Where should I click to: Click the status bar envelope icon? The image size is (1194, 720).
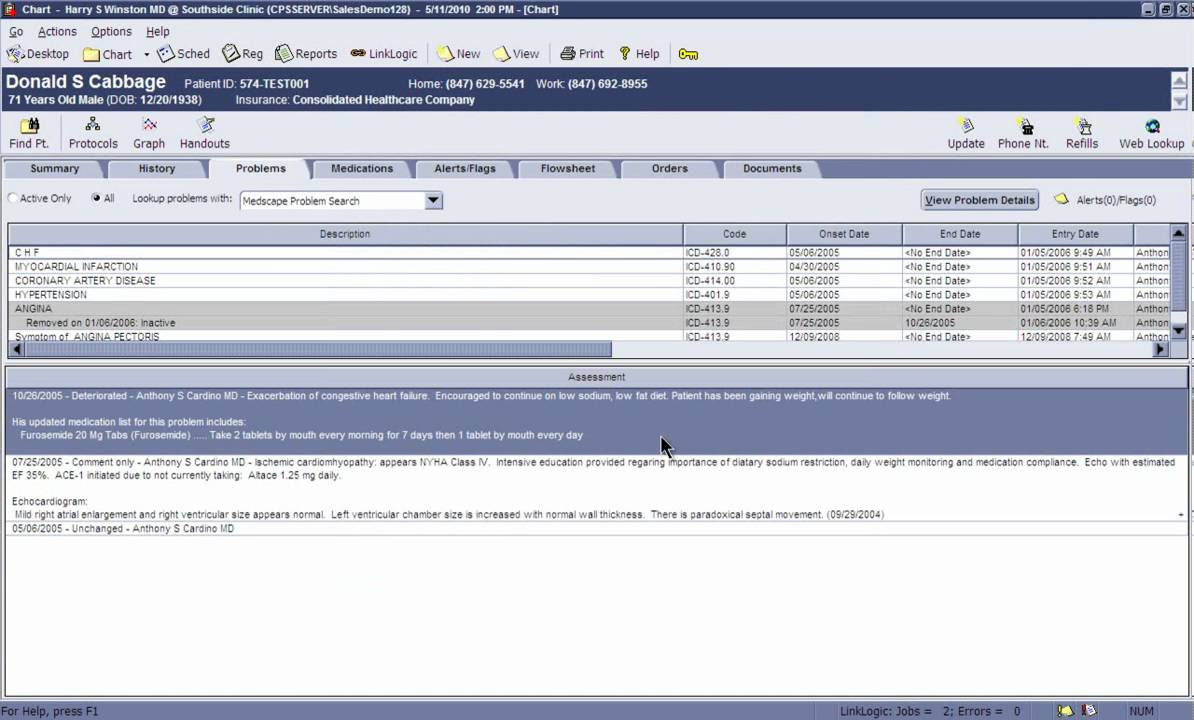(1065, 711)
